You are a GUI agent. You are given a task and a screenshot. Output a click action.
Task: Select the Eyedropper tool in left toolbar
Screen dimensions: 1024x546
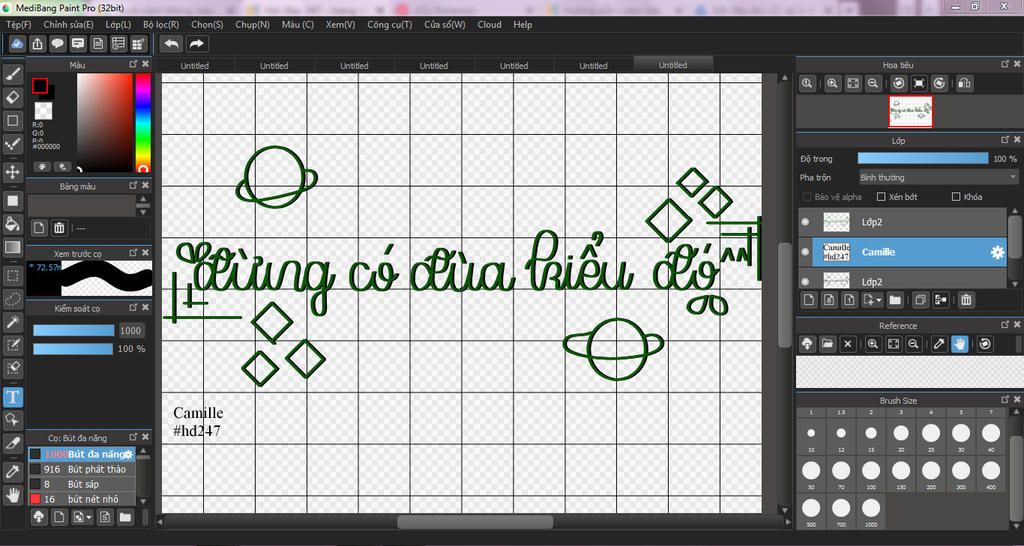click(x=12, y=472)
